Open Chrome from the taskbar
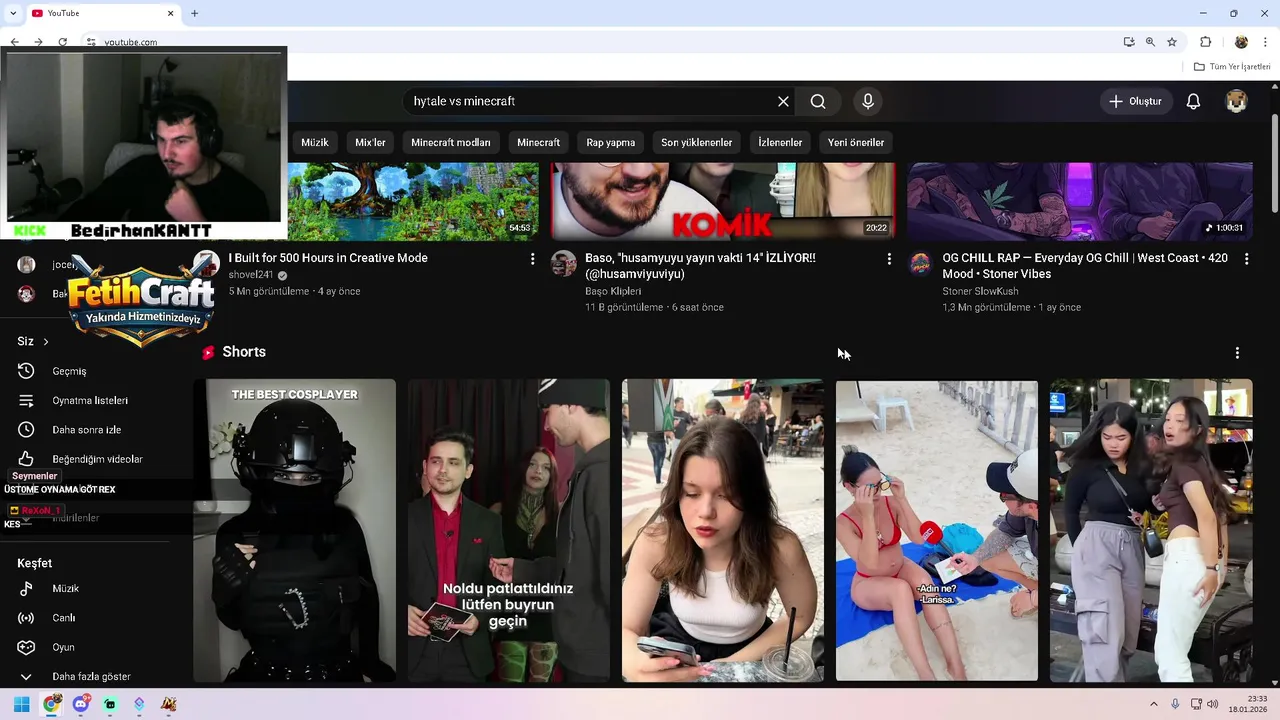 pyautogui.click(x=51, y=704)
